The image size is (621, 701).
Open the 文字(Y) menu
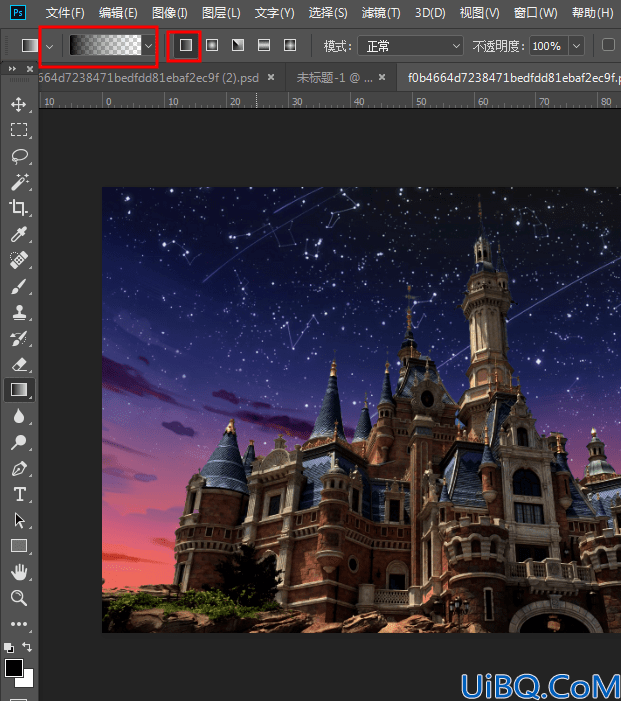pyautogui.click(x=275, y=13)
